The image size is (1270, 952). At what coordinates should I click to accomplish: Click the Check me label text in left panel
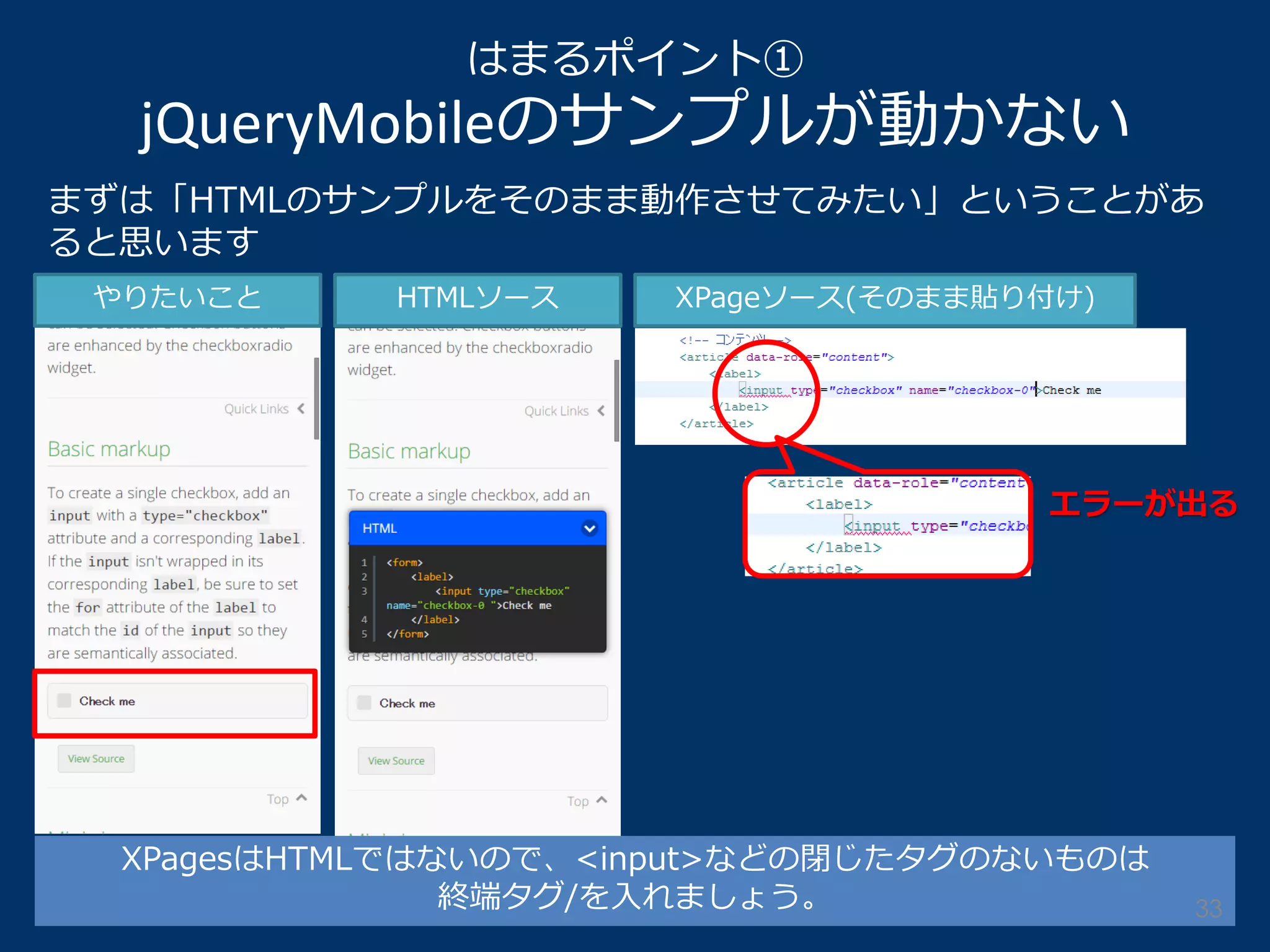pyautogui.click(x=107, y=701)
